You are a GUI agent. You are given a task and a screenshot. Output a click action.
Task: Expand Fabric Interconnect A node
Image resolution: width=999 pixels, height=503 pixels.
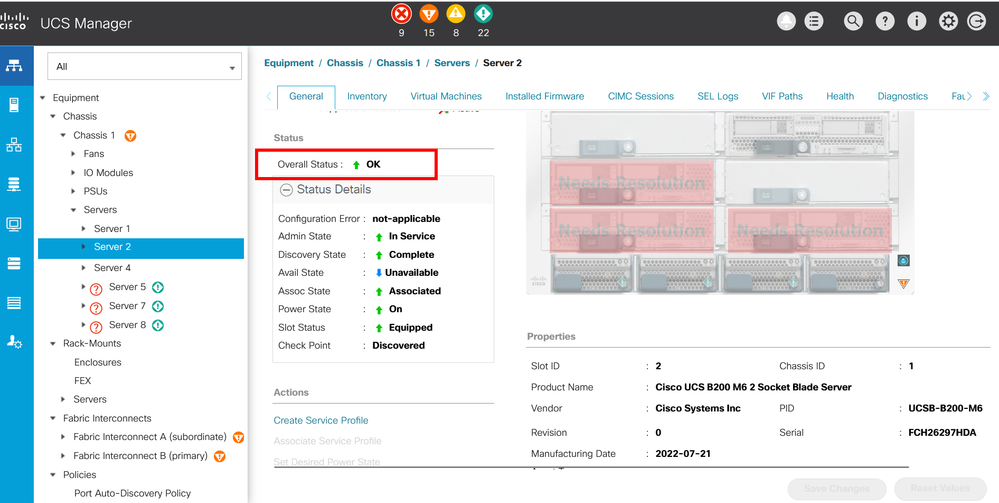coord(64,437)
